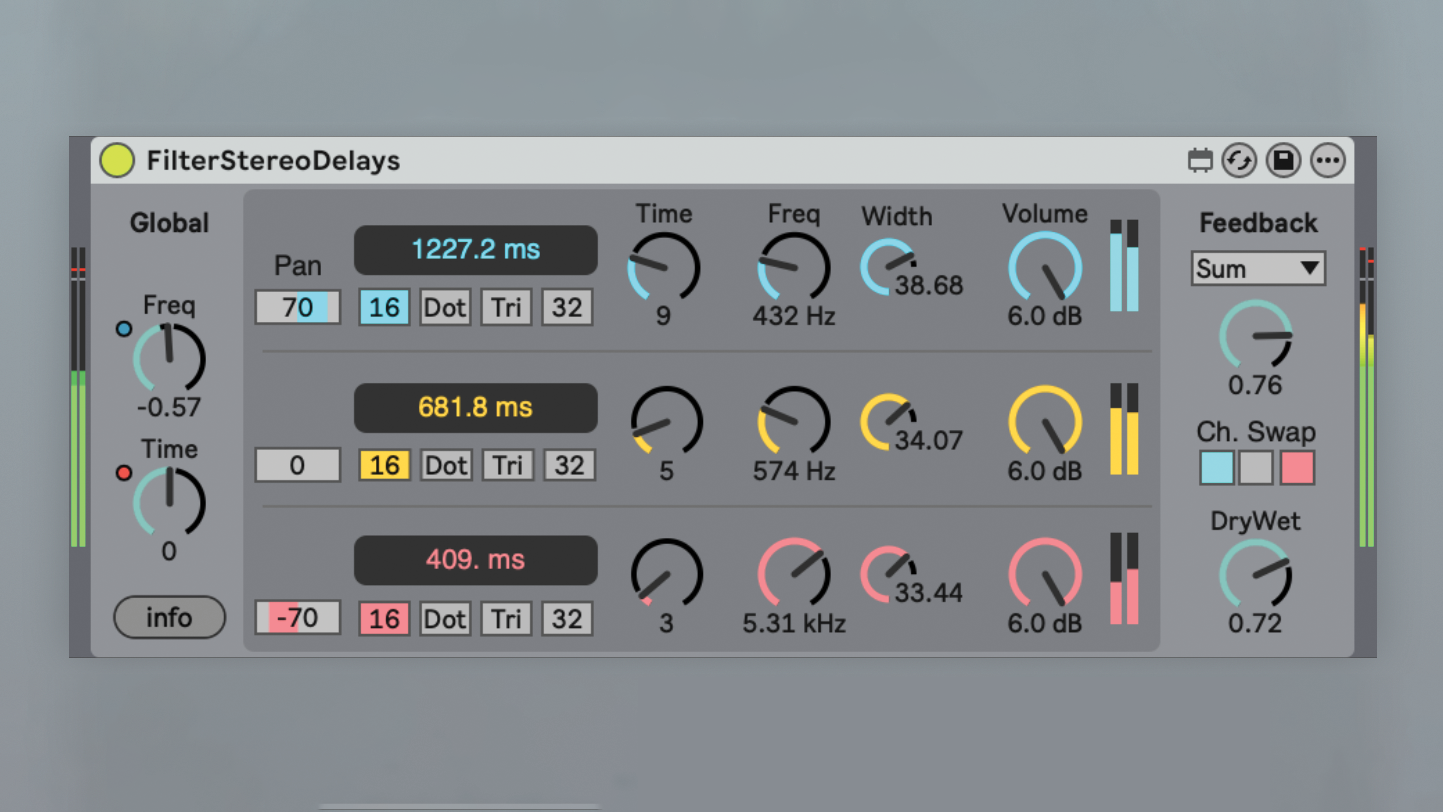Toggle Tri mode on the second delay line
The height and width of the screenshot is (812, 1443).
(x=506, y=464)
